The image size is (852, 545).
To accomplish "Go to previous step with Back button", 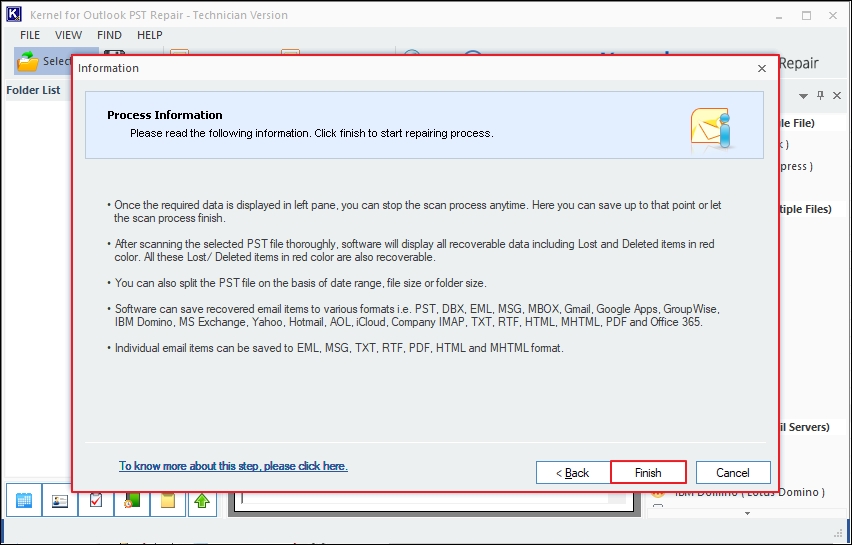I will point(573,473).
